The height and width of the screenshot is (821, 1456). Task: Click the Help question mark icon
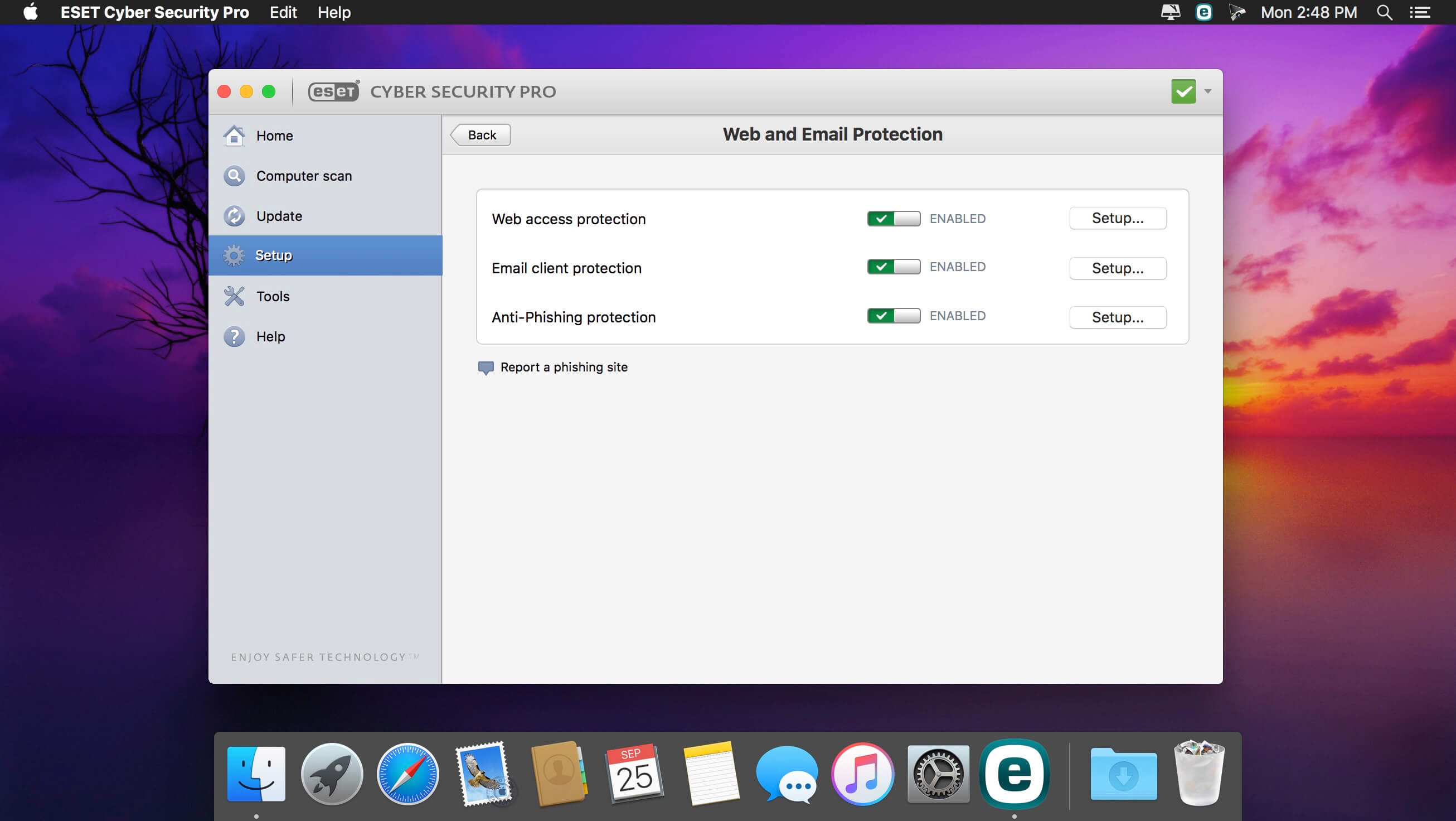pos(234,336)
